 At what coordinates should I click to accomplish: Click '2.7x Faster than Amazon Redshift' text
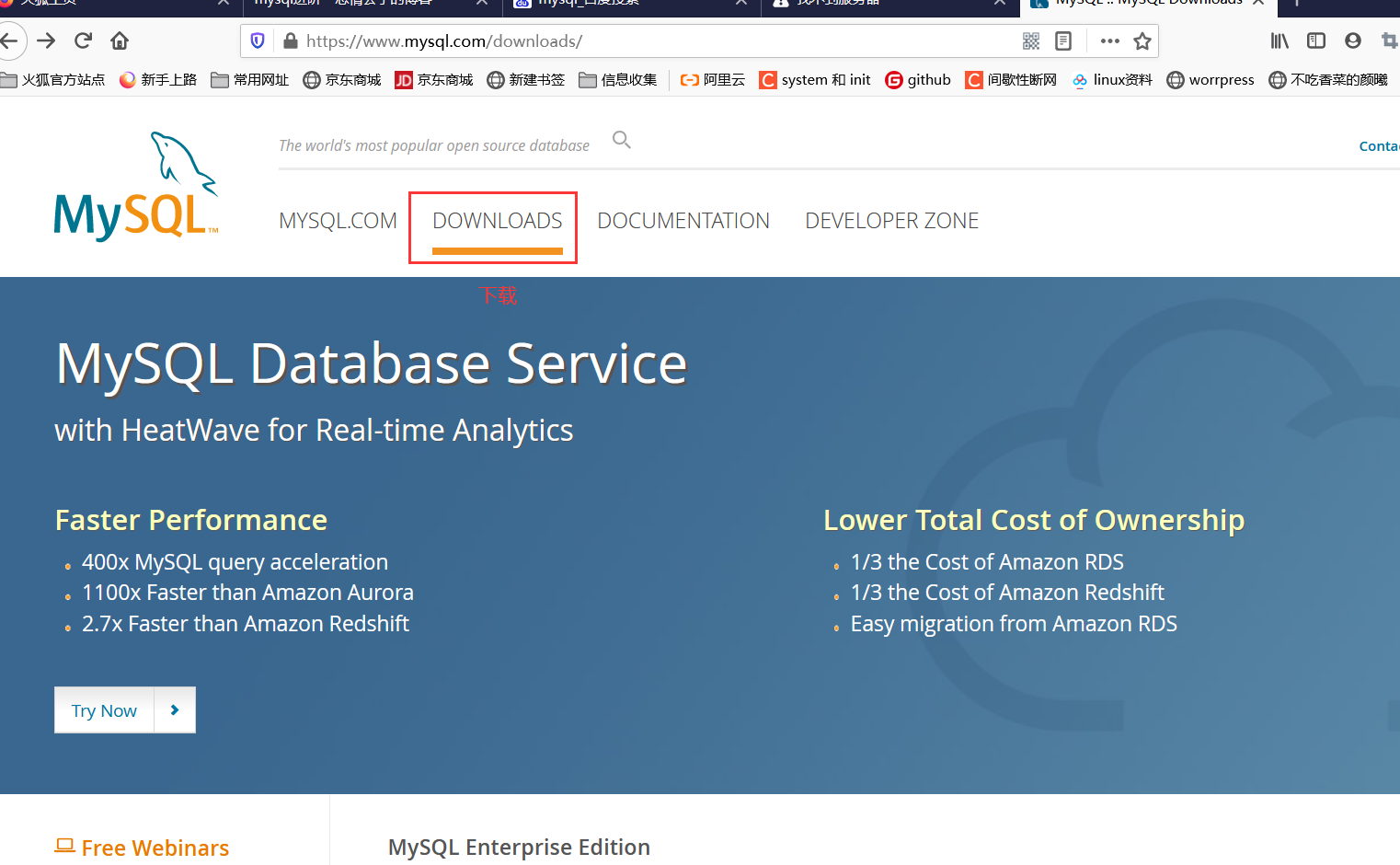point(246,624)
